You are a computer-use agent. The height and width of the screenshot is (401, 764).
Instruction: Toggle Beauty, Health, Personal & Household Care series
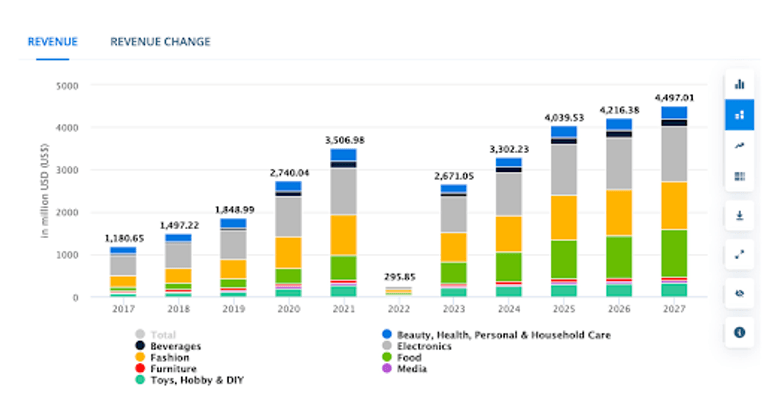click(x=496, y=335)
